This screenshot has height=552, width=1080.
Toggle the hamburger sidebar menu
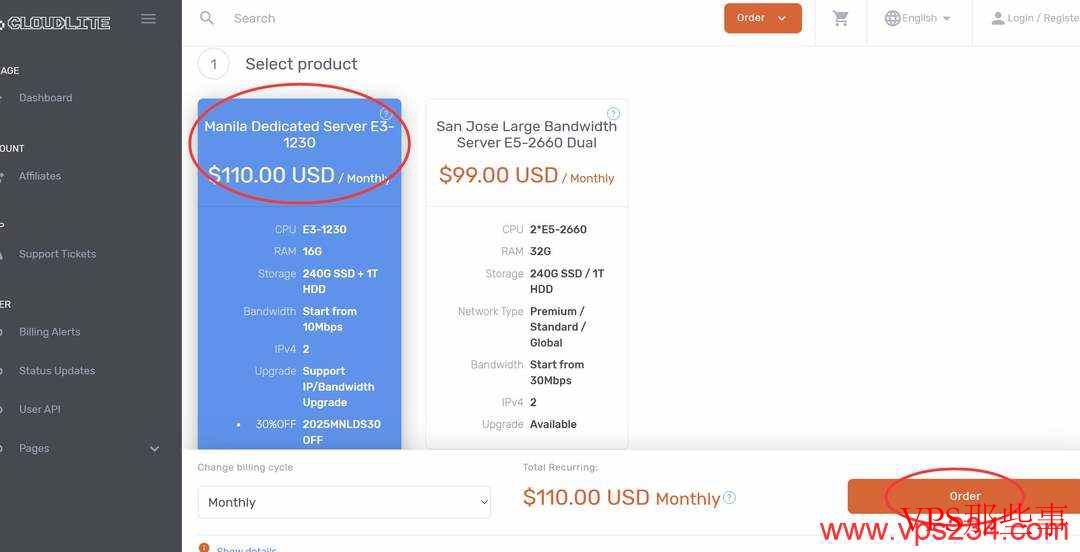(x=149, y=19)
